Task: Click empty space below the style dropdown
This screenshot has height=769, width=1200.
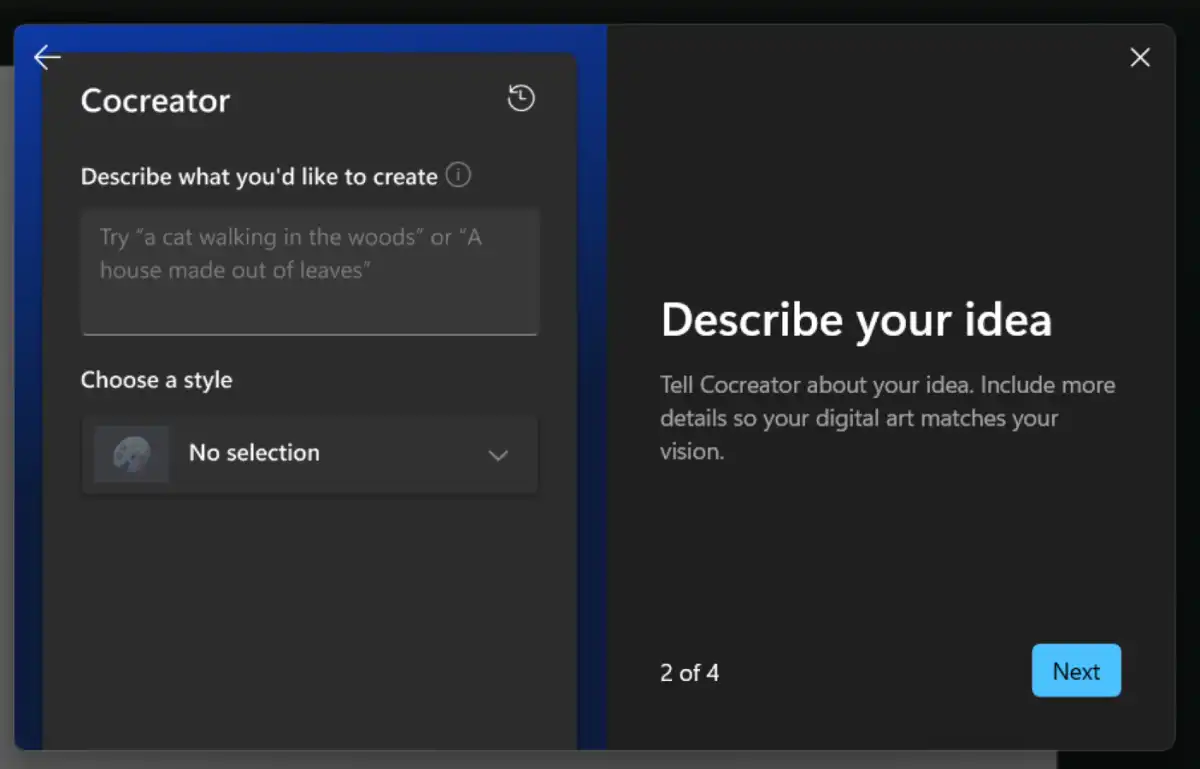Action: (309, 620)
